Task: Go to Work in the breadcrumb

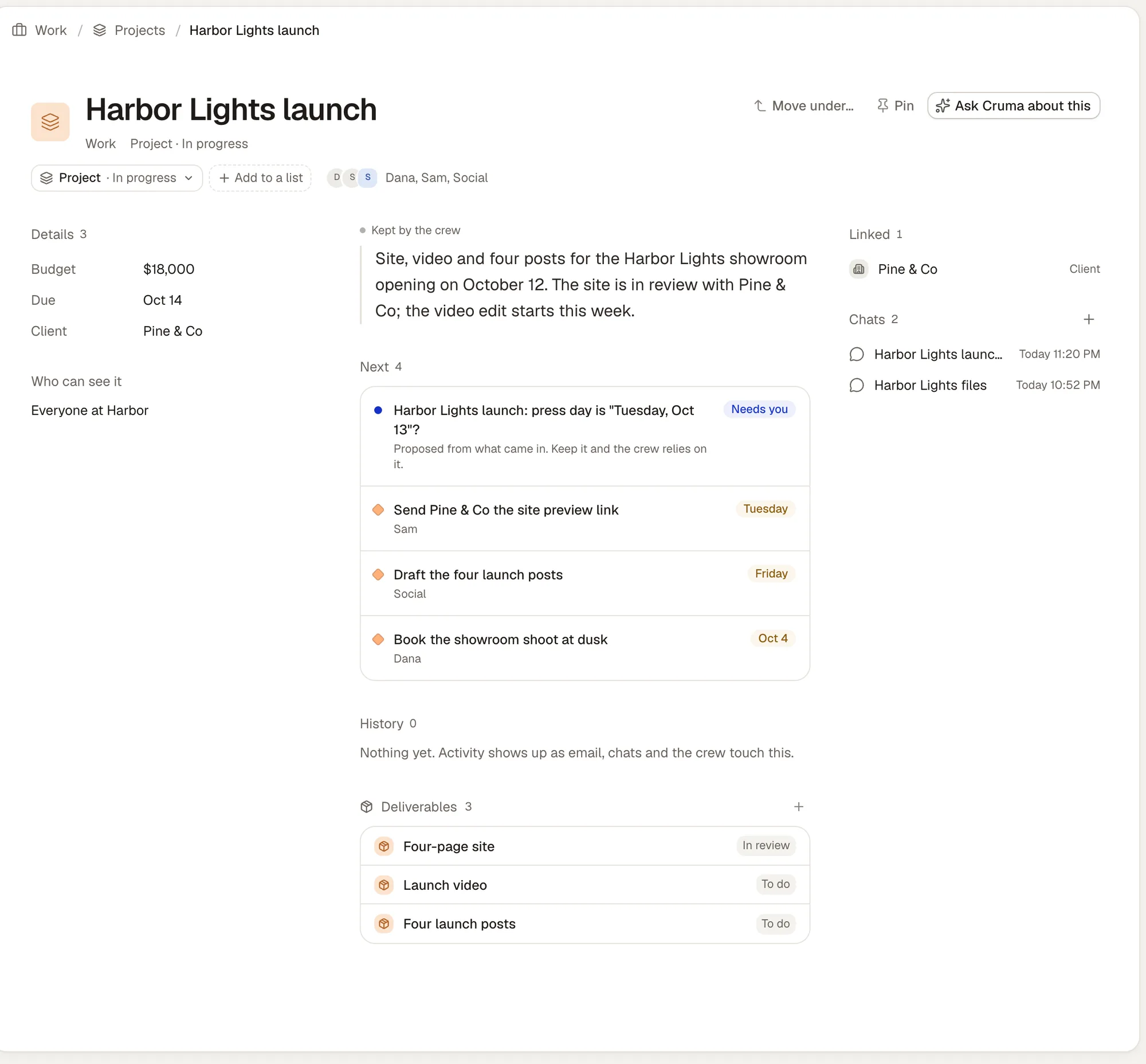Action: (x=50, y=30)
